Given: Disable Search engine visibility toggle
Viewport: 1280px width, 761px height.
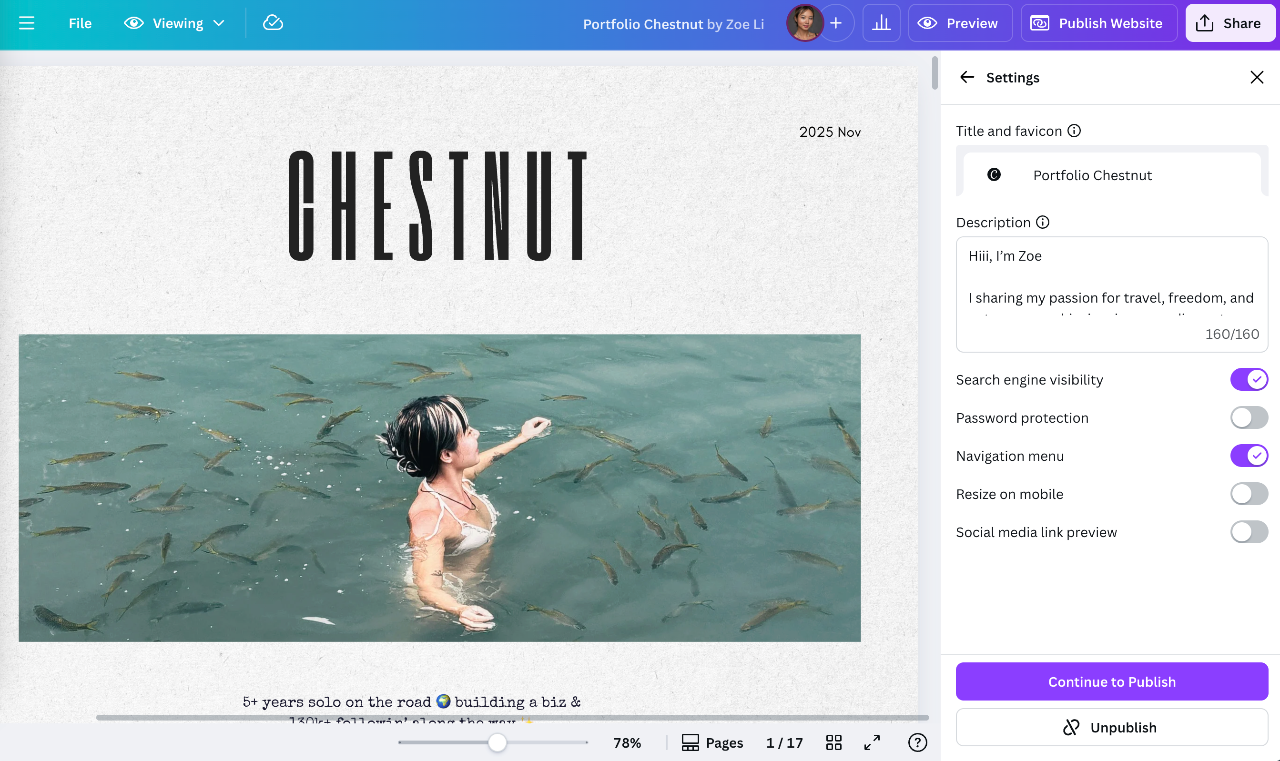Looking at the screenshot, I should pyautogui.click(x=1249, y=380).
